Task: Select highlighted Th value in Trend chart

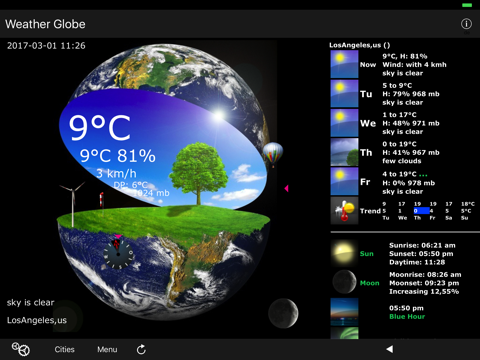Action: [x=421, y=211]
